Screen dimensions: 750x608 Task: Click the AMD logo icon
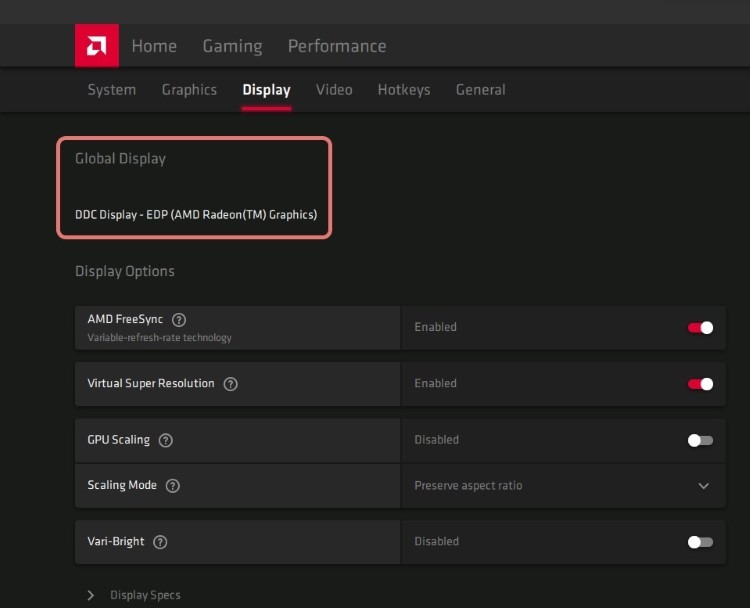[97, 45]
